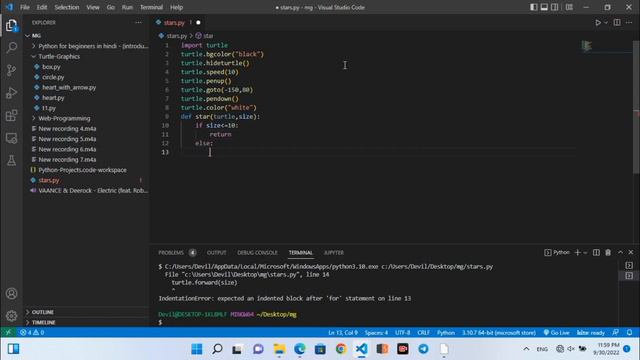Toggle bottom panel layout icon
The width and height of the screenshot is (640, 360).
[544, 7]
